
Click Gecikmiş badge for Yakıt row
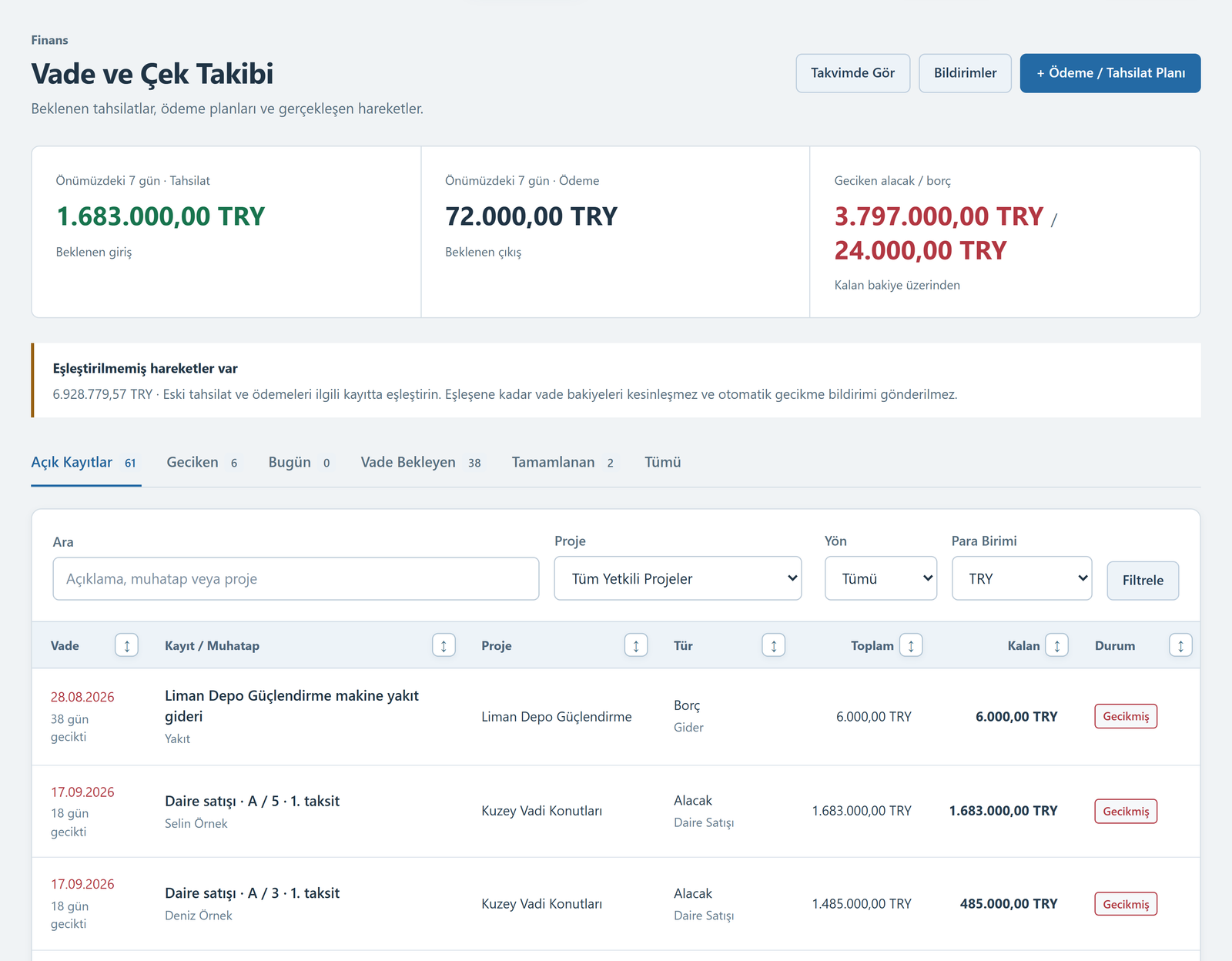[x=1126, y=716]
